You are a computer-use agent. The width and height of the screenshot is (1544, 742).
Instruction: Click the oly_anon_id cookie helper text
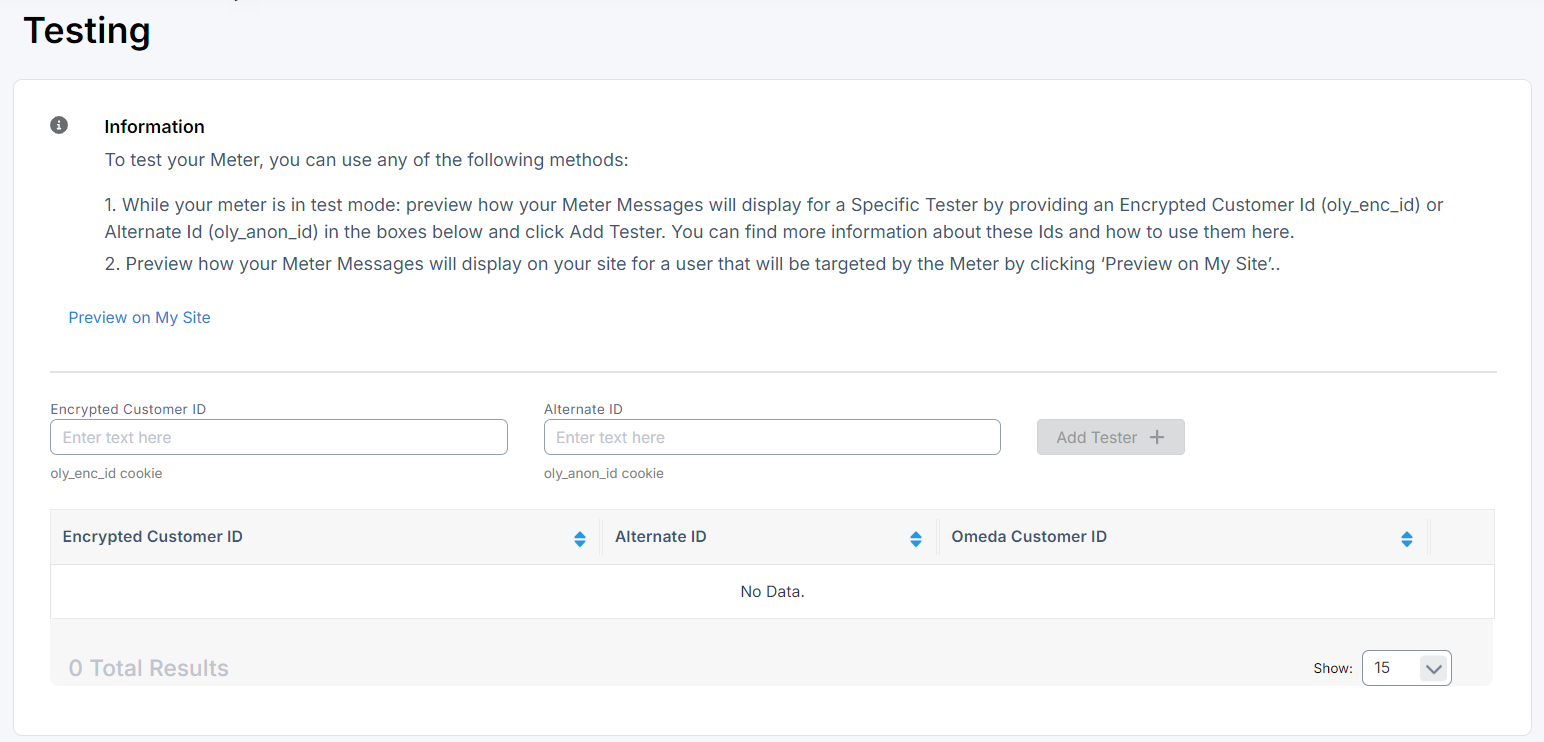tap(604, 473)
